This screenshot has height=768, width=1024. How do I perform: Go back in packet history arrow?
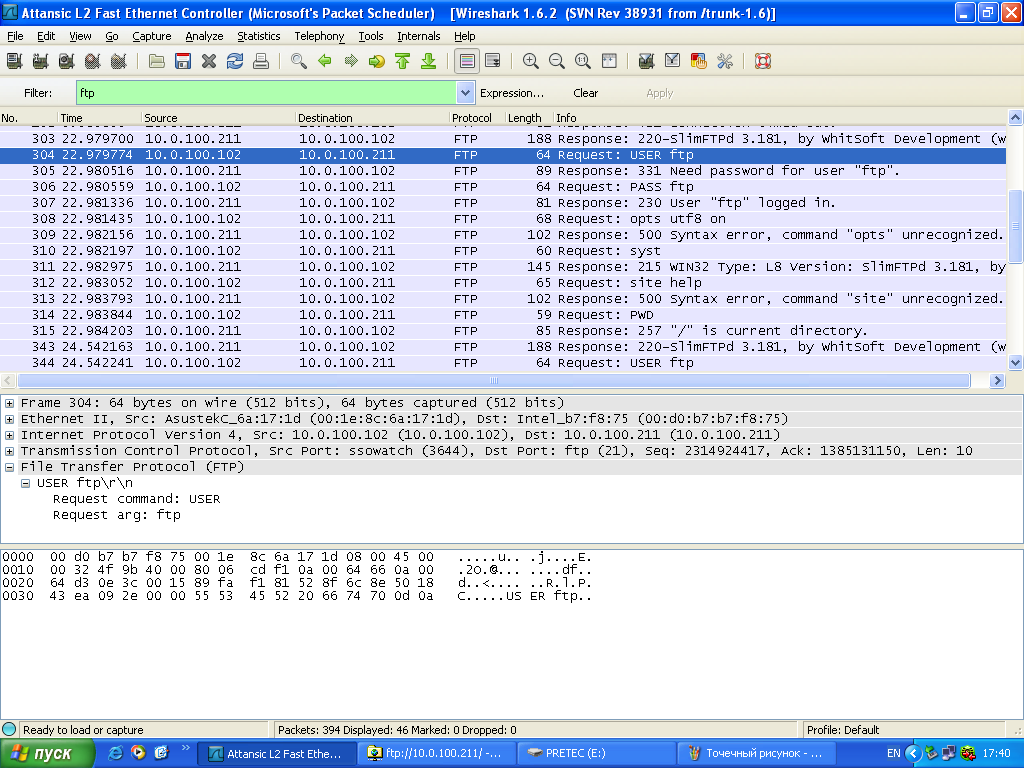pyautogui.click(x=325, y=61)
